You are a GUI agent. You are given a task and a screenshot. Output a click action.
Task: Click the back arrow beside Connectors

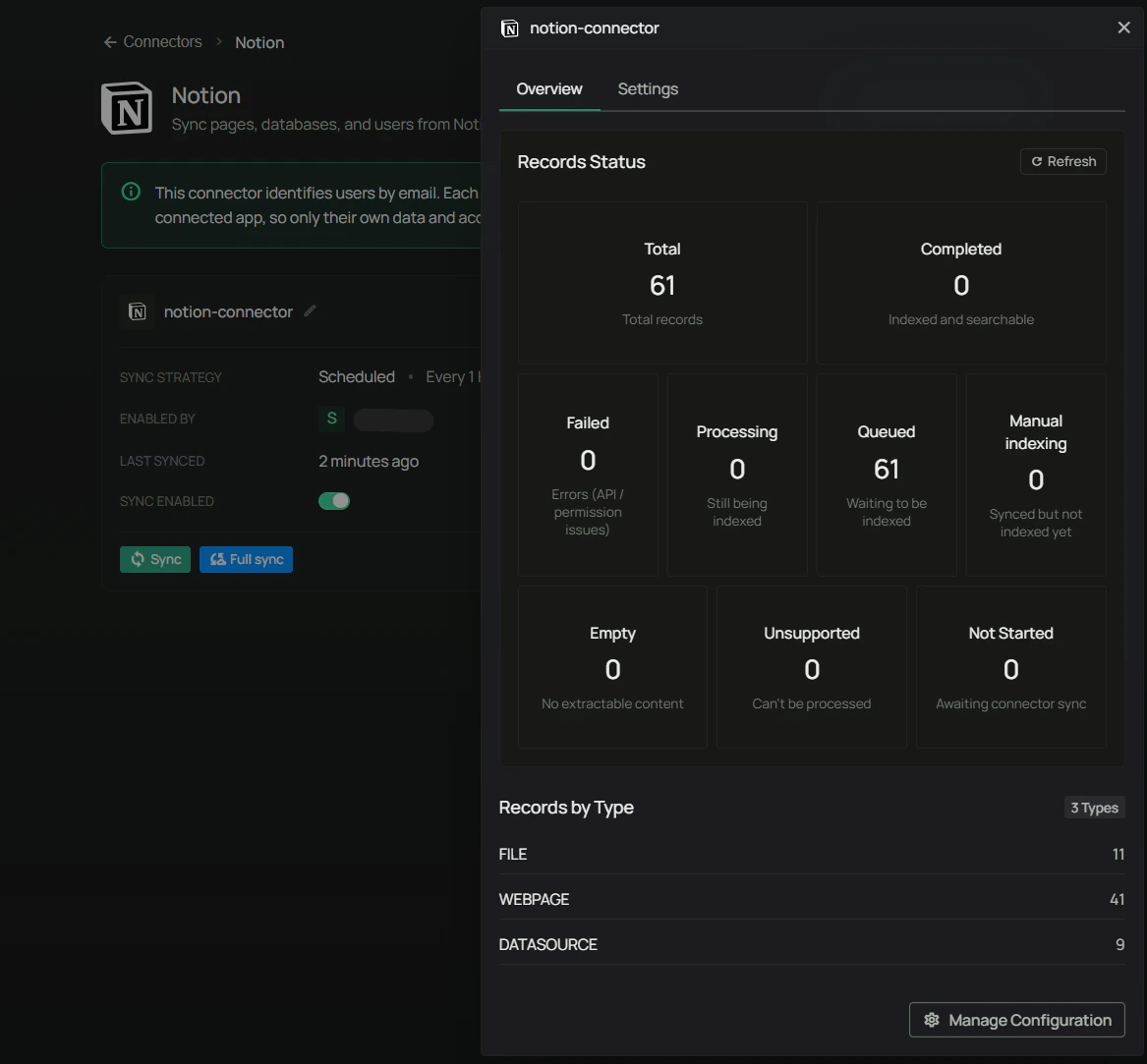110,42
